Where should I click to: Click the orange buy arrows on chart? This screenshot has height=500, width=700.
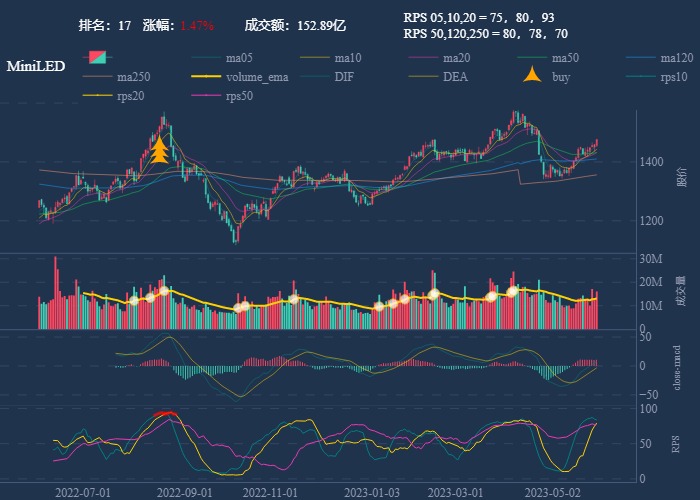[x=159, y=150]
